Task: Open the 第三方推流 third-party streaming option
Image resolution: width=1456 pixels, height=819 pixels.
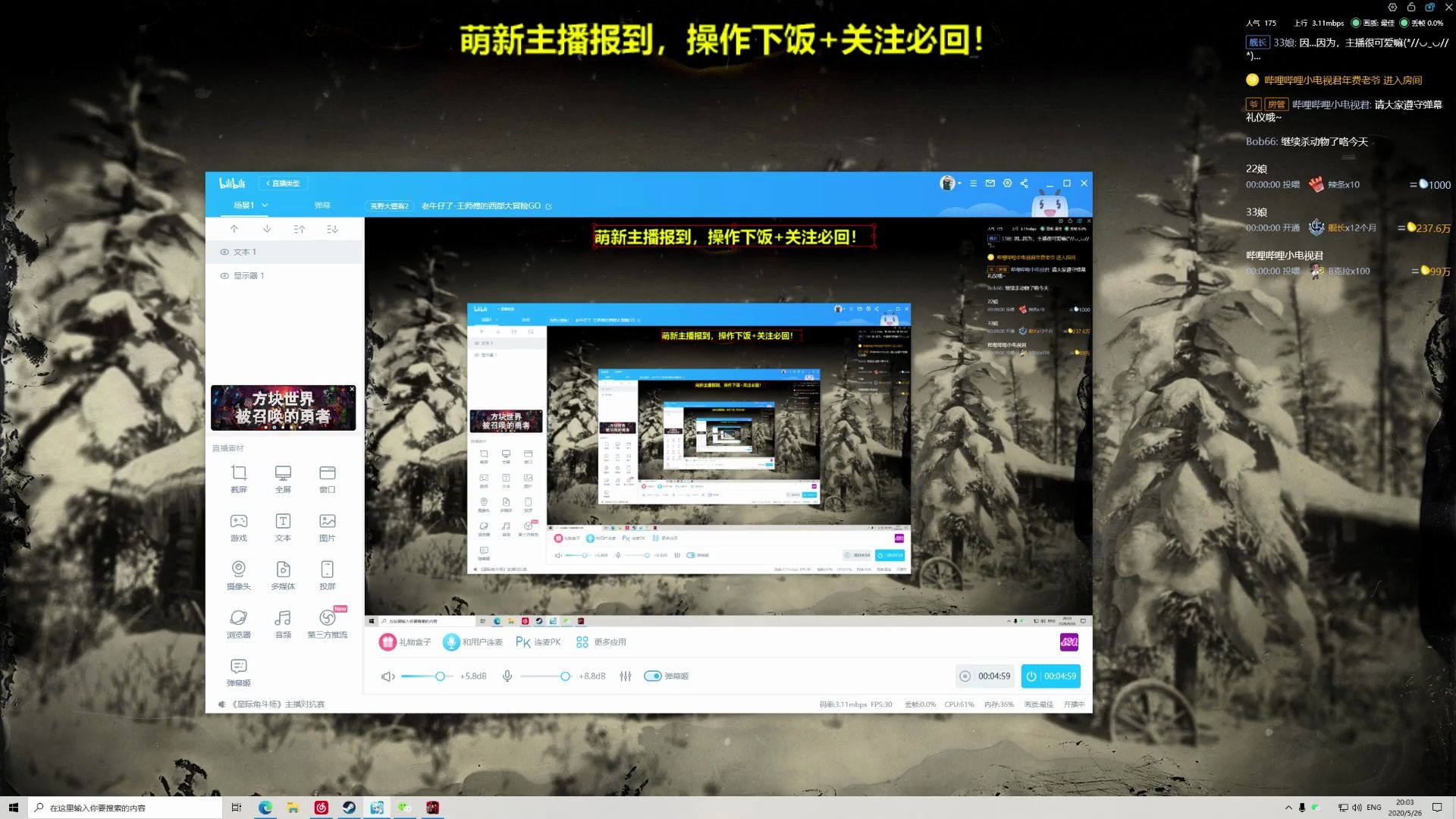Action: (327, 622)
